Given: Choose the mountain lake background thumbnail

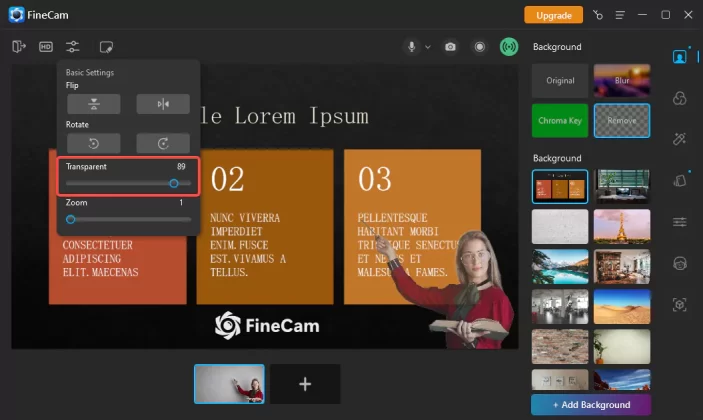Looking at the screenshot, I should (x=560, y=267).
